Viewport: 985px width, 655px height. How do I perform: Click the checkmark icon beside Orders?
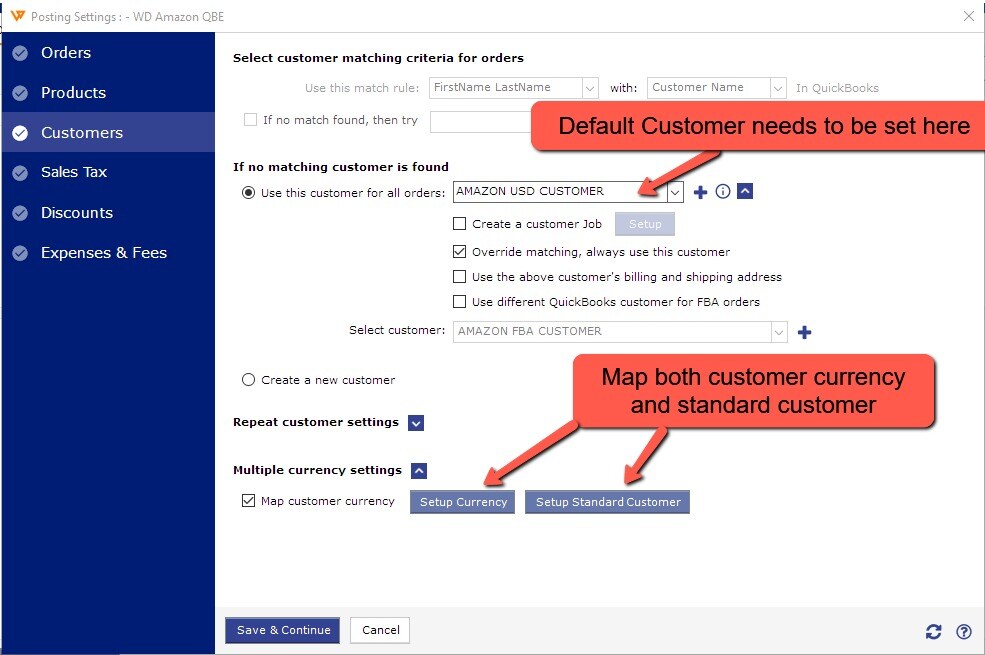(20, 53)
